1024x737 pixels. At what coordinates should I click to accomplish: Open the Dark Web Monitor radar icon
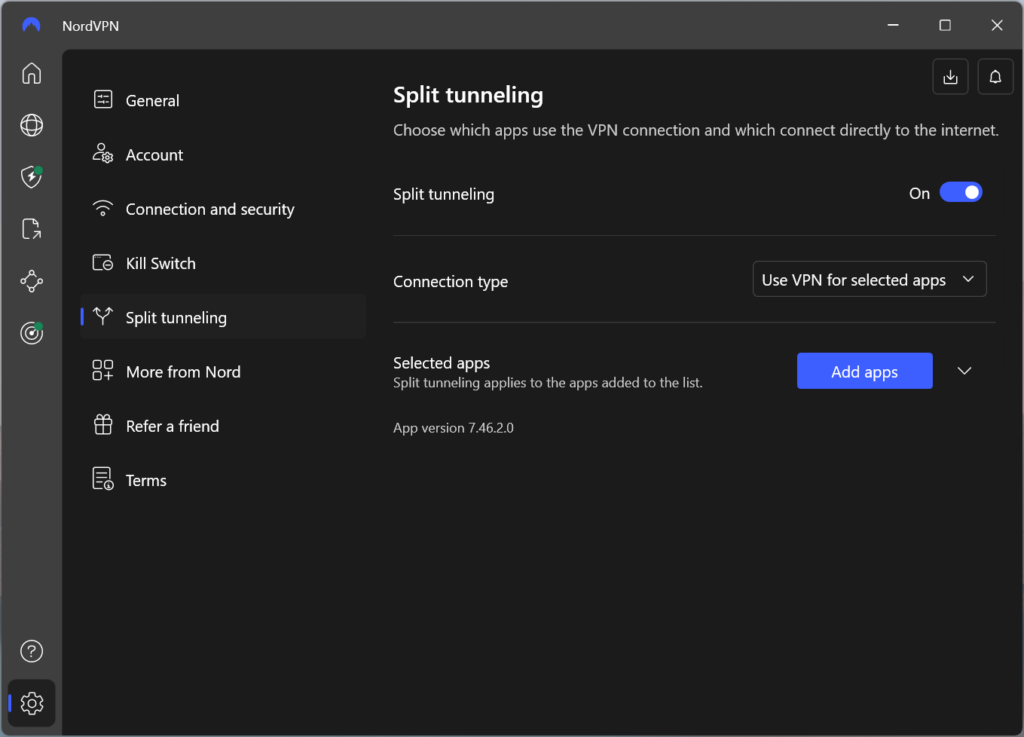coord(31,333)
